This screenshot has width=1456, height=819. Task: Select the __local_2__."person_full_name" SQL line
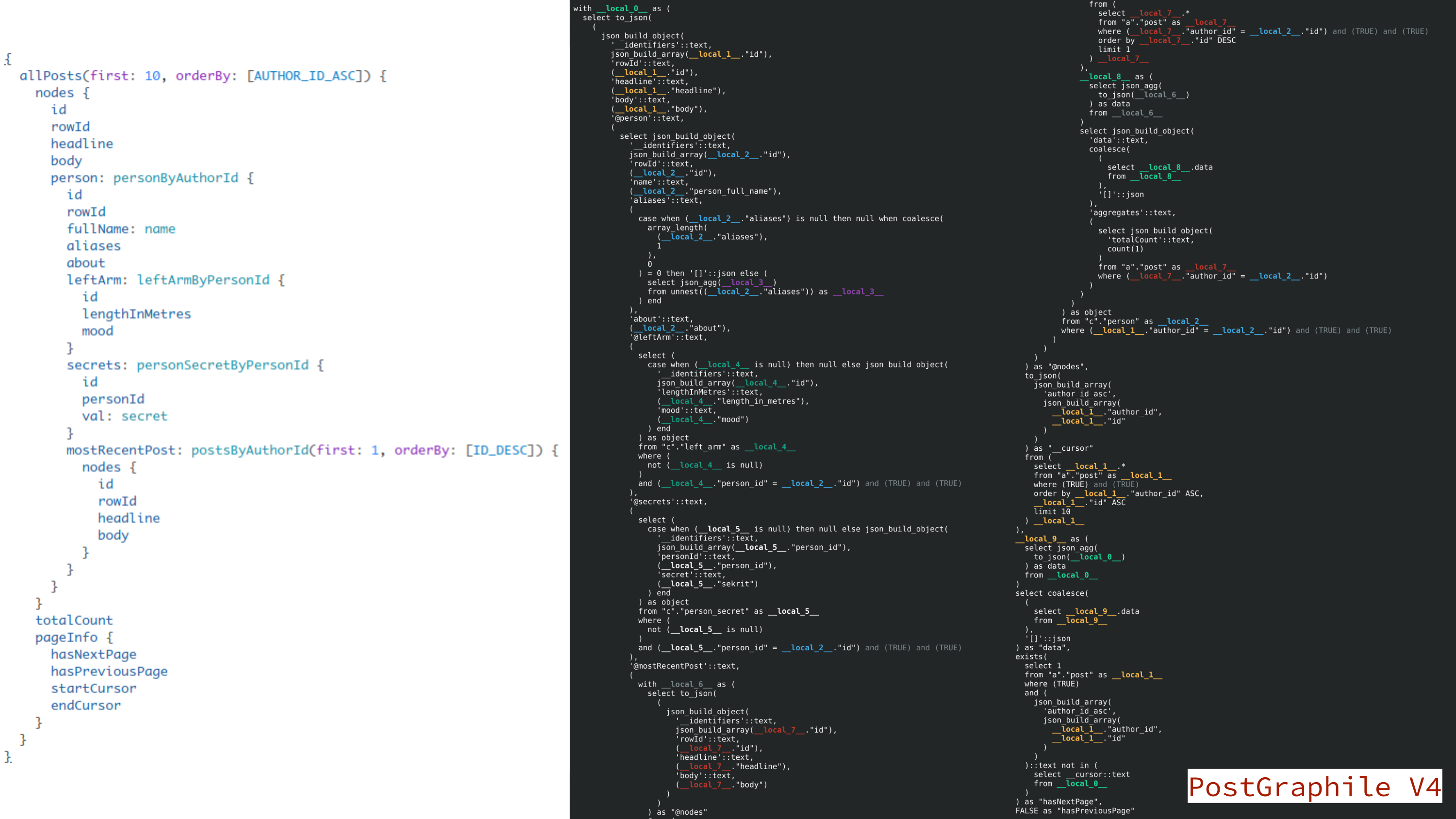(x=705, y=191)
